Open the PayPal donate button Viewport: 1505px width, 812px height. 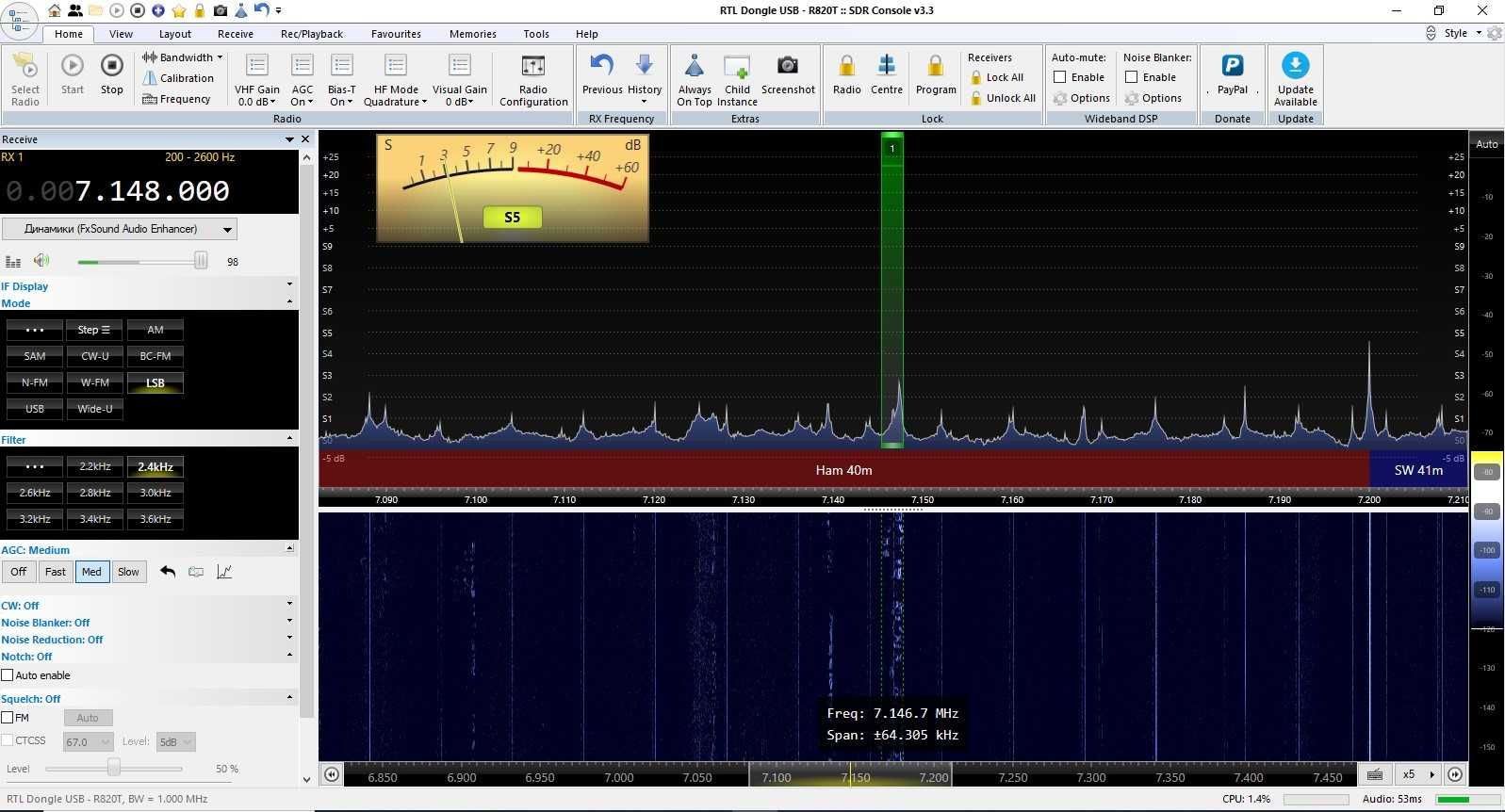pos(1233,74)
